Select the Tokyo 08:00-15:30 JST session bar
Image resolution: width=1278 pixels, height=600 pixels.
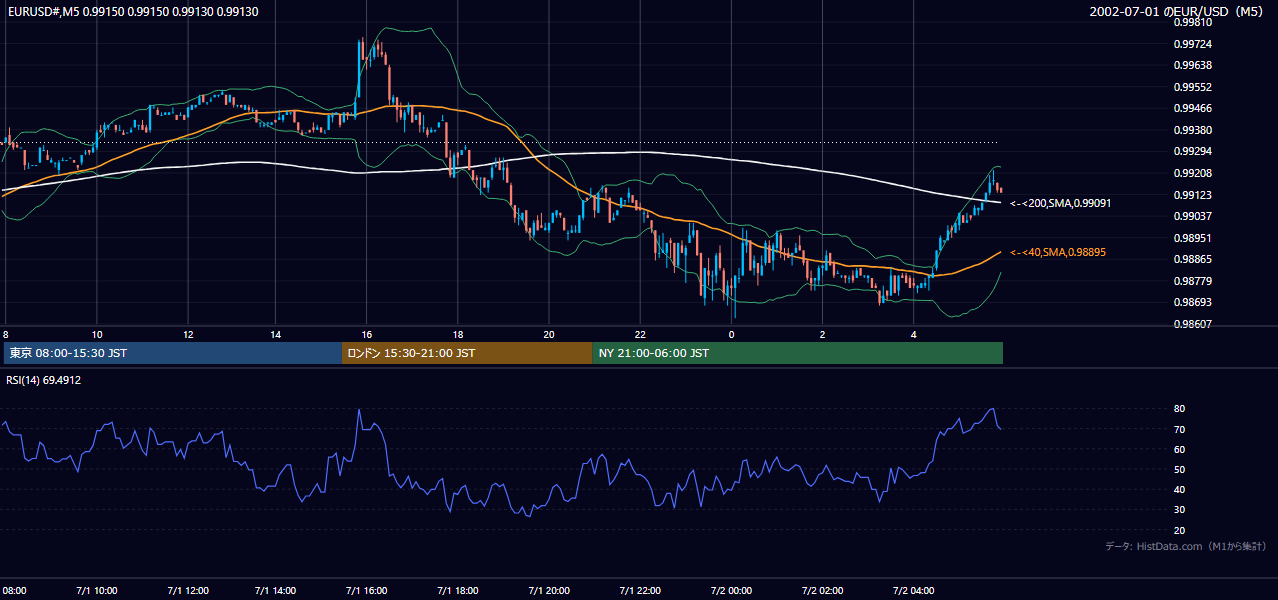172,353
